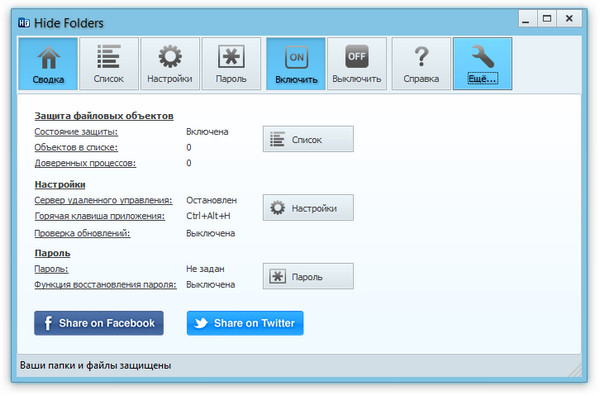Click the Share on Facebook button
Image resolution: width=600 pixels, height=396 pixels.
click(99, 323)
